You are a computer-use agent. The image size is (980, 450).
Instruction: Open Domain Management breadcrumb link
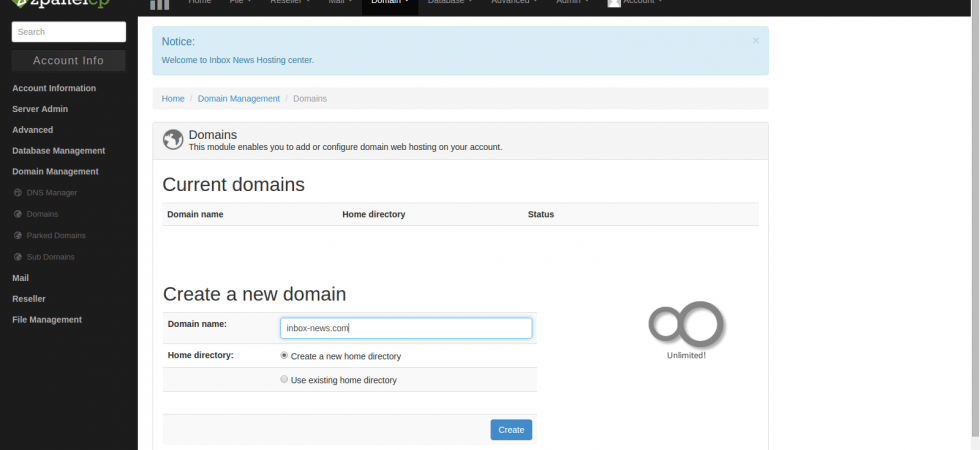(239, 99)
